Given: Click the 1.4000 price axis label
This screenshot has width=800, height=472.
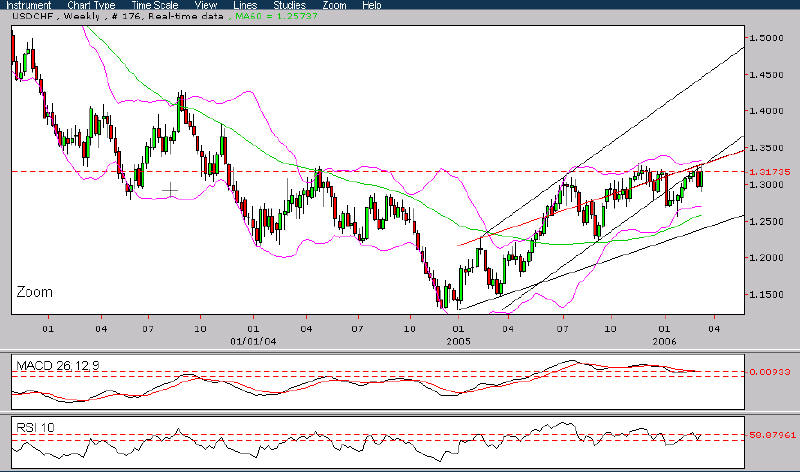Looking at the screenshot, I should 766,111.
